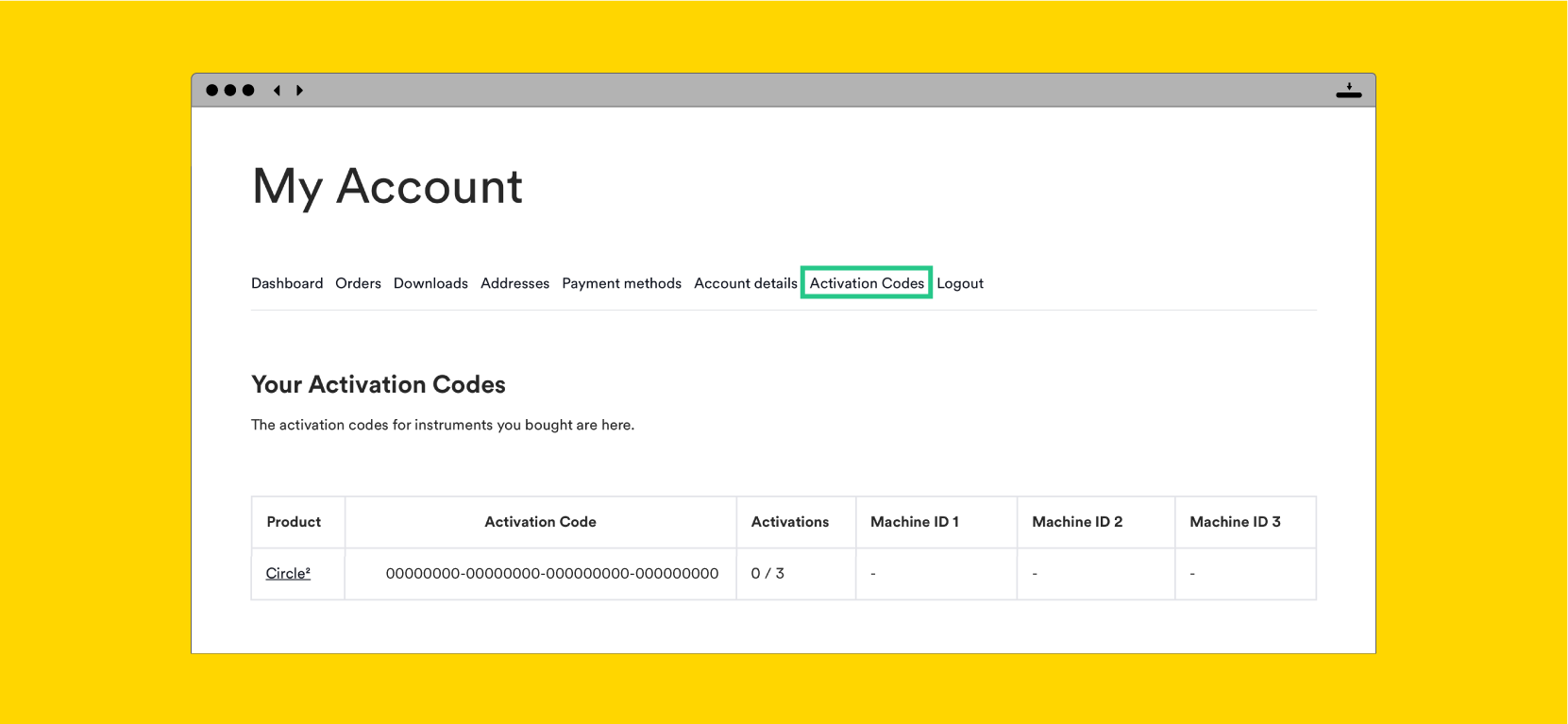This screenshot has height=724, width=1568.
Task: Switch to the Downloads tab
Action: [x=430, y=283]
